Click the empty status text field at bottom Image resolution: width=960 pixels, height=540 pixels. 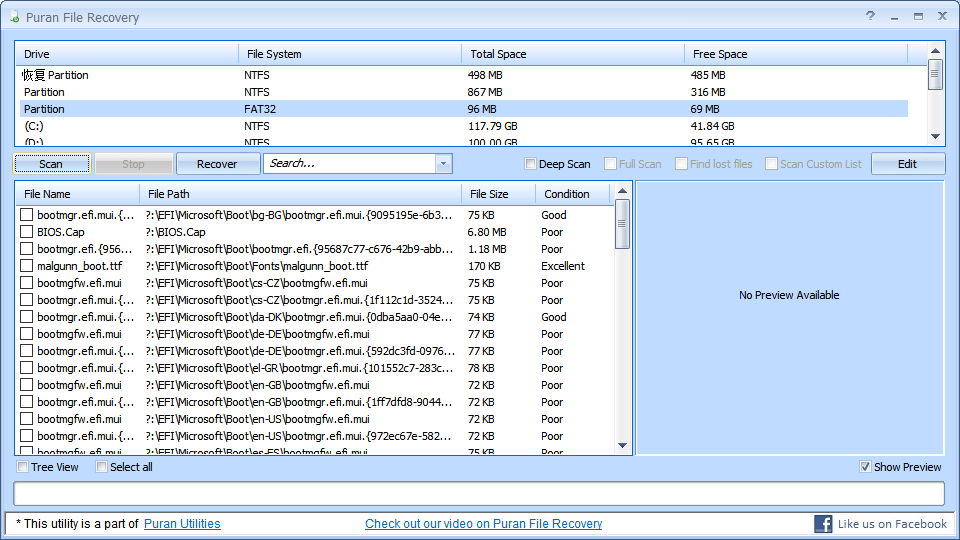[479, 493]
